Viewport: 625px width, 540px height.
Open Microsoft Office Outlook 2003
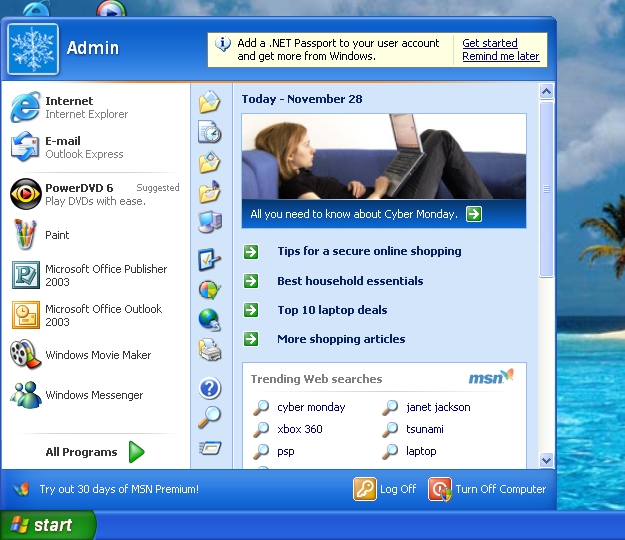point(96,315)
